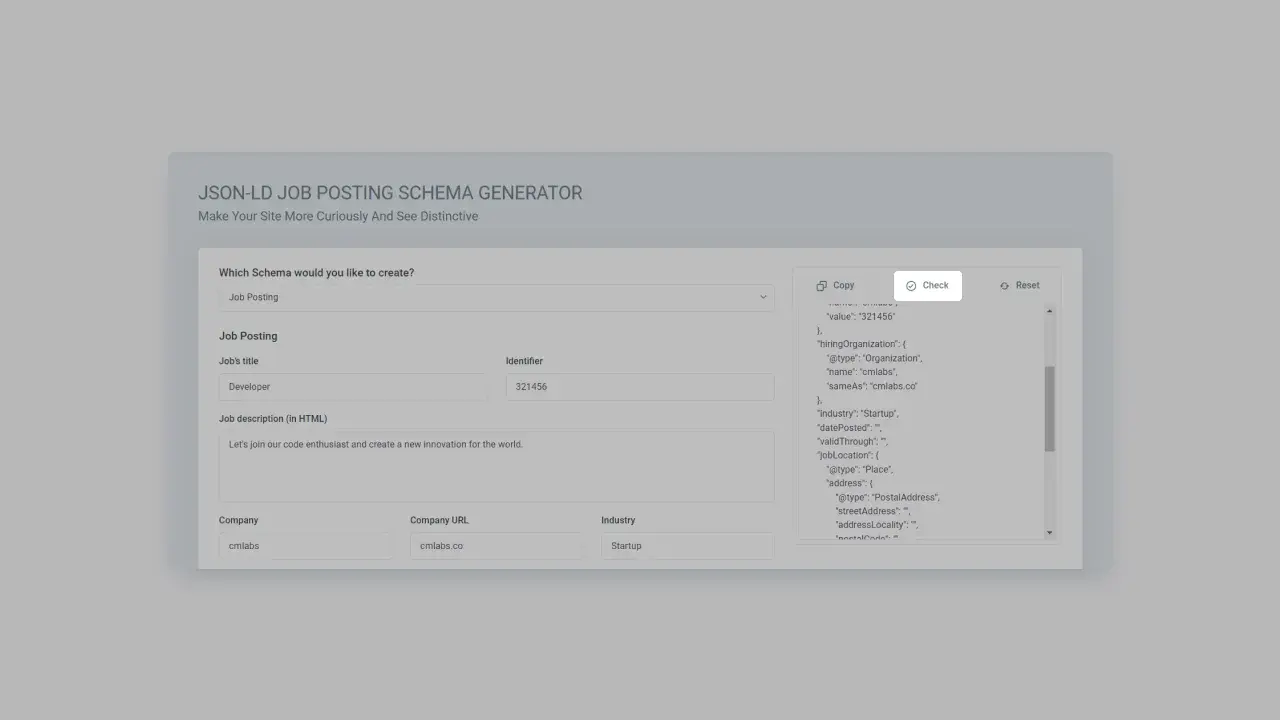Viewport: 1280px width, 720px height.
Task: Select the Identifier field containing 321456
Action: [x=639, y=386]
